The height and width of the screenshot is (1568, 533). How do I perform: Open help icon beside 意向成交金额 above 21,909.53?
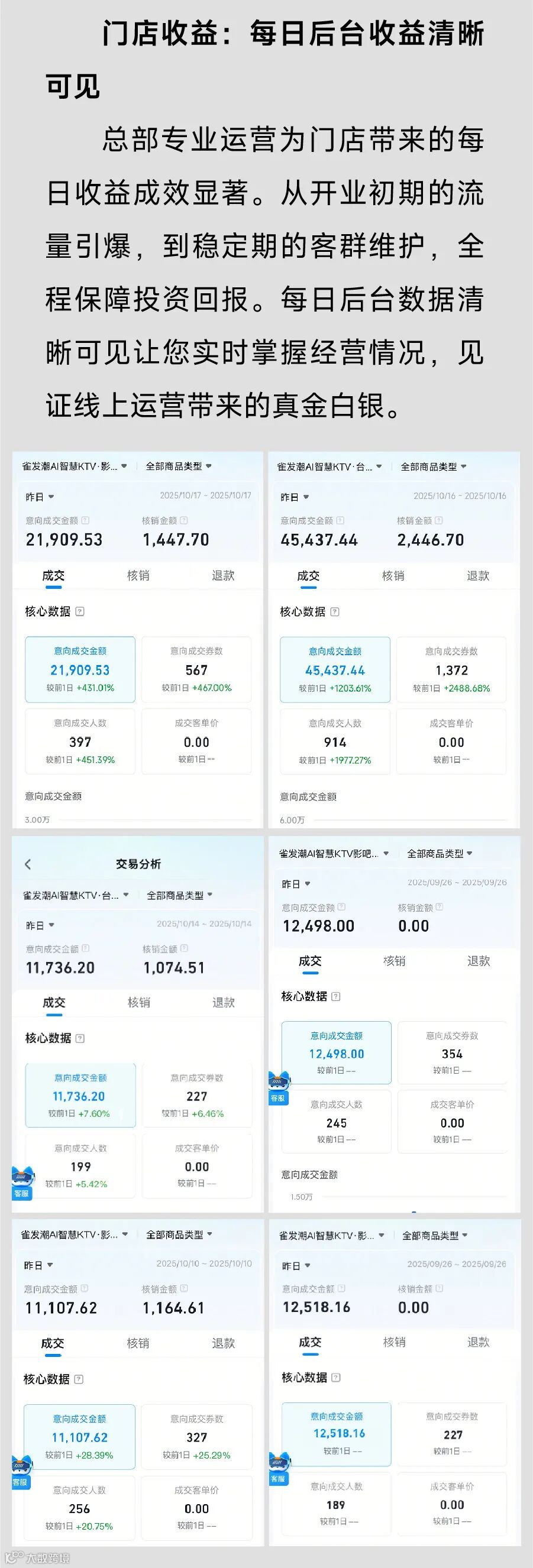[x=85, y=520]
